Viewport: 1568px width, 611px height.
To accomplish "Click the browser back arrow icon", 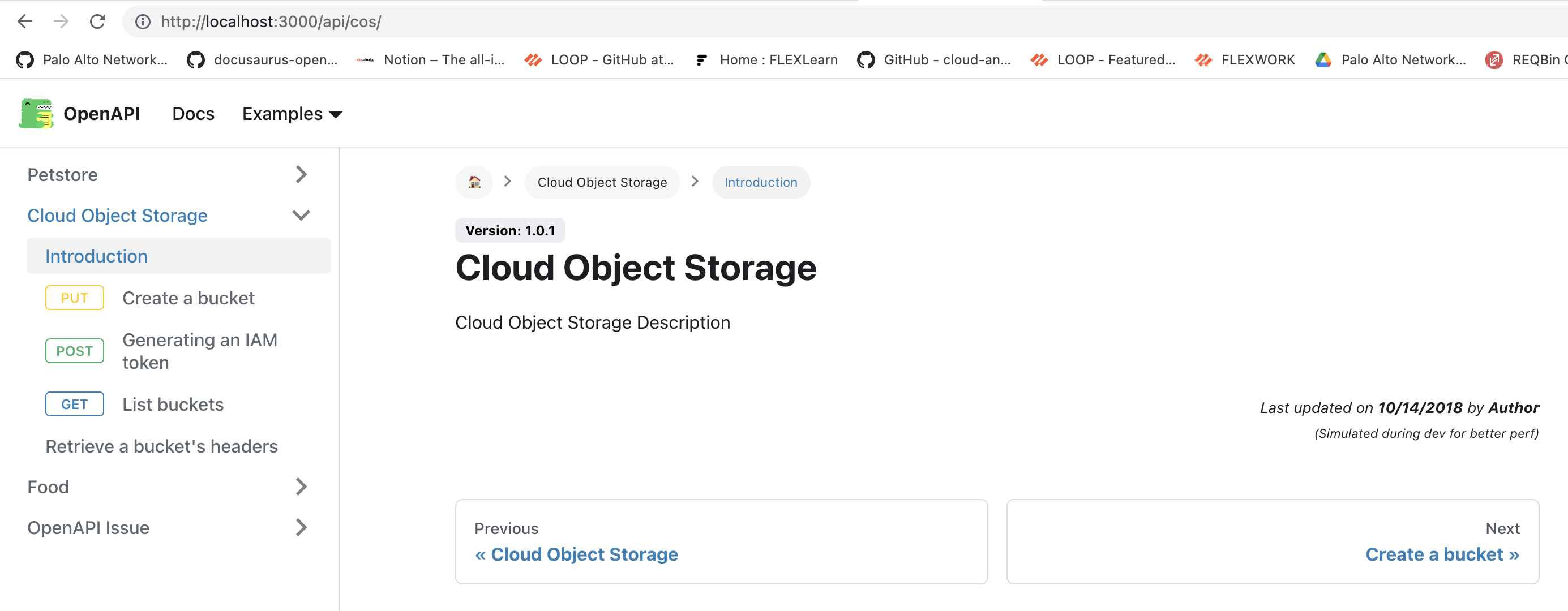I will tap(25, 22).
